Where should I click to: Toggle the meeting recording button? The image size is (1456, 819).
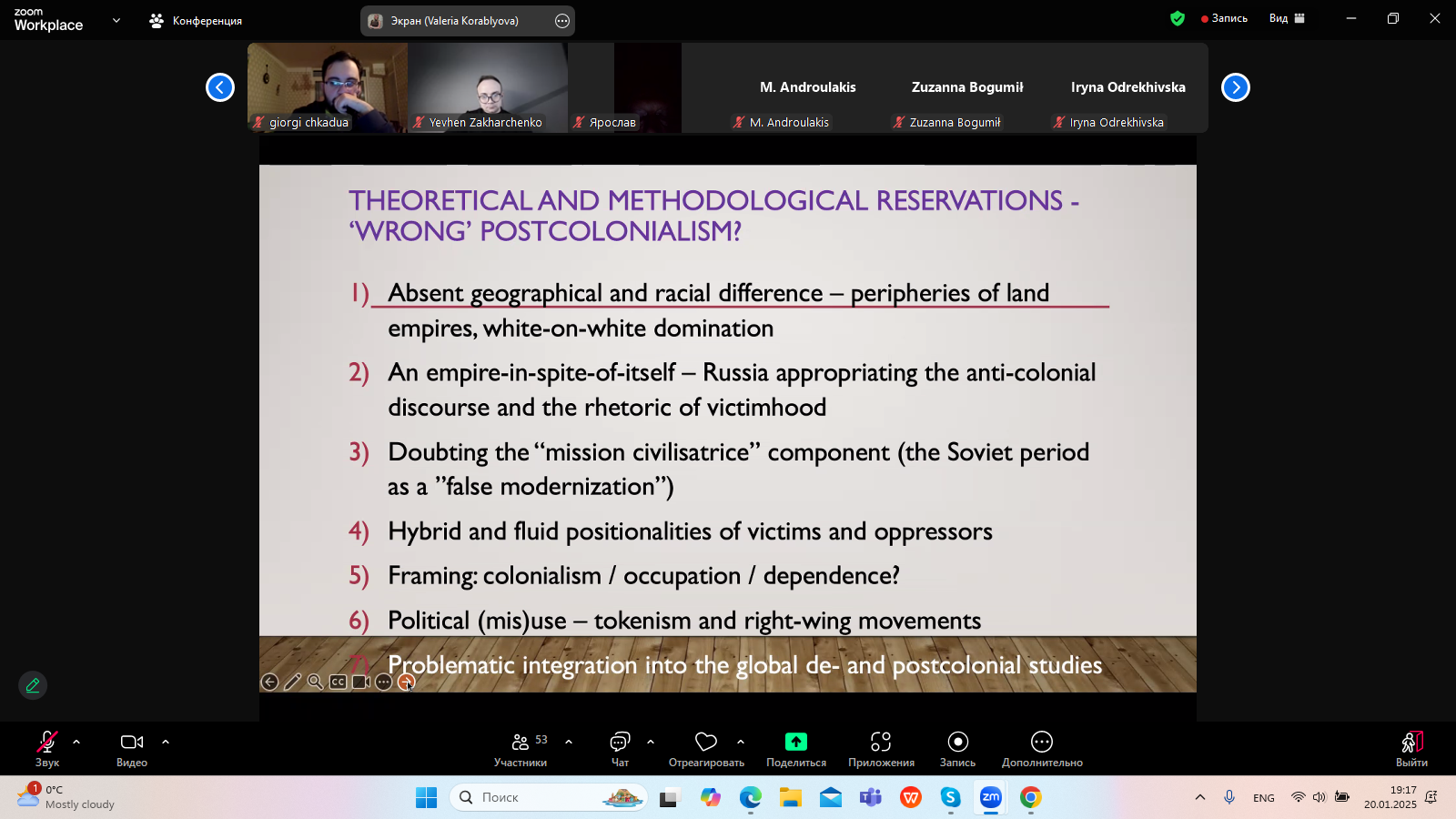point(957,743)
